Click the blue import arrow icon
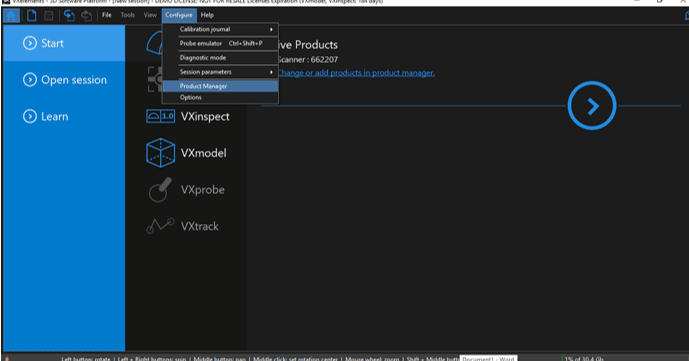This screenshot has height=361, width=689. pos(69,16)
